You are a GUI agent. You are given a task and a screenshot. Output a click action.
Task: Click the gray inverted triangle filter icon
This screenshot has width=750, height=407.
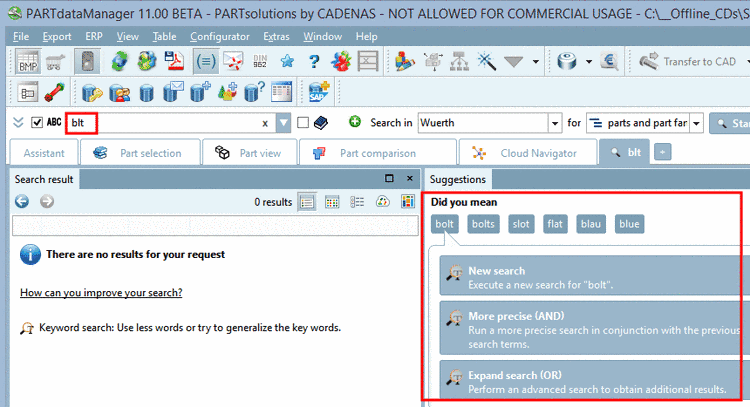point(514,62)
